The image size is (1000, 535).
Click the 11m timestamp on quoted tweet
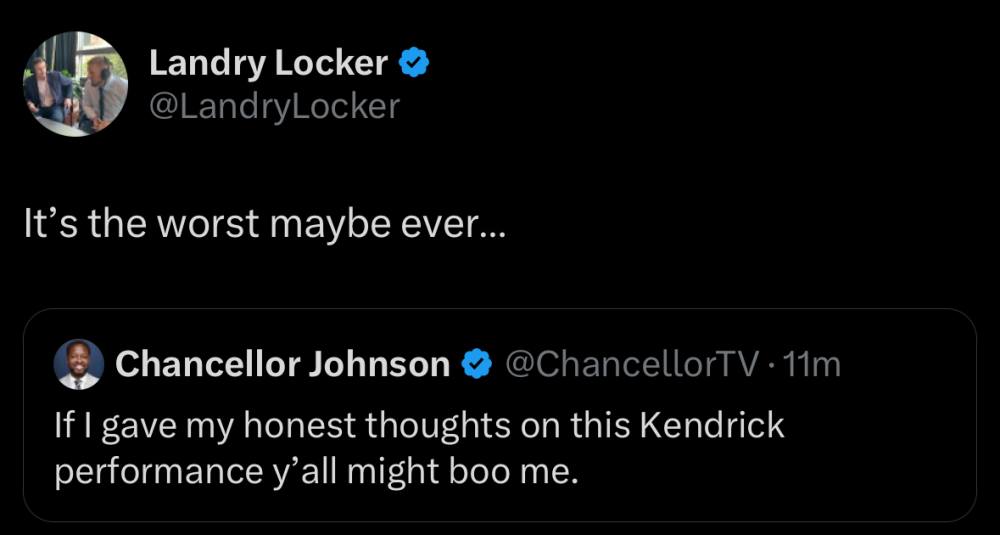(812, 365)
